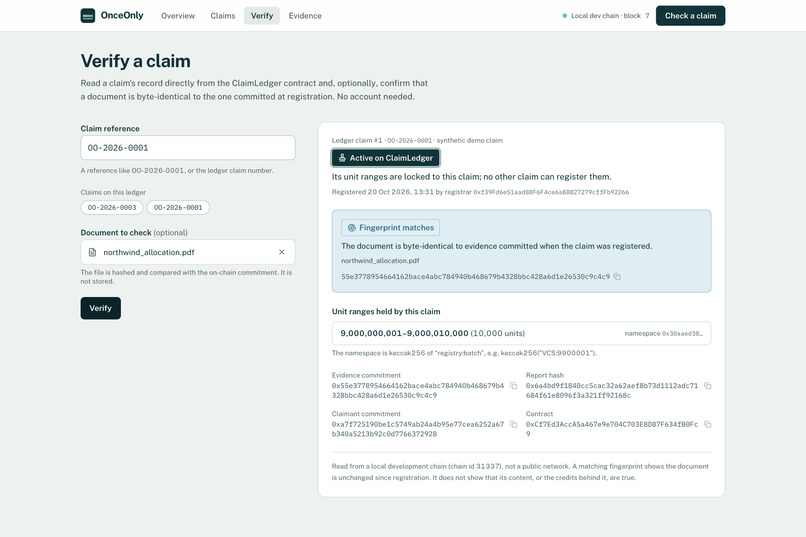This screenshot has width=806, height=537.
Task: Copy the Report hash value
Action: (x=707, y=385)
